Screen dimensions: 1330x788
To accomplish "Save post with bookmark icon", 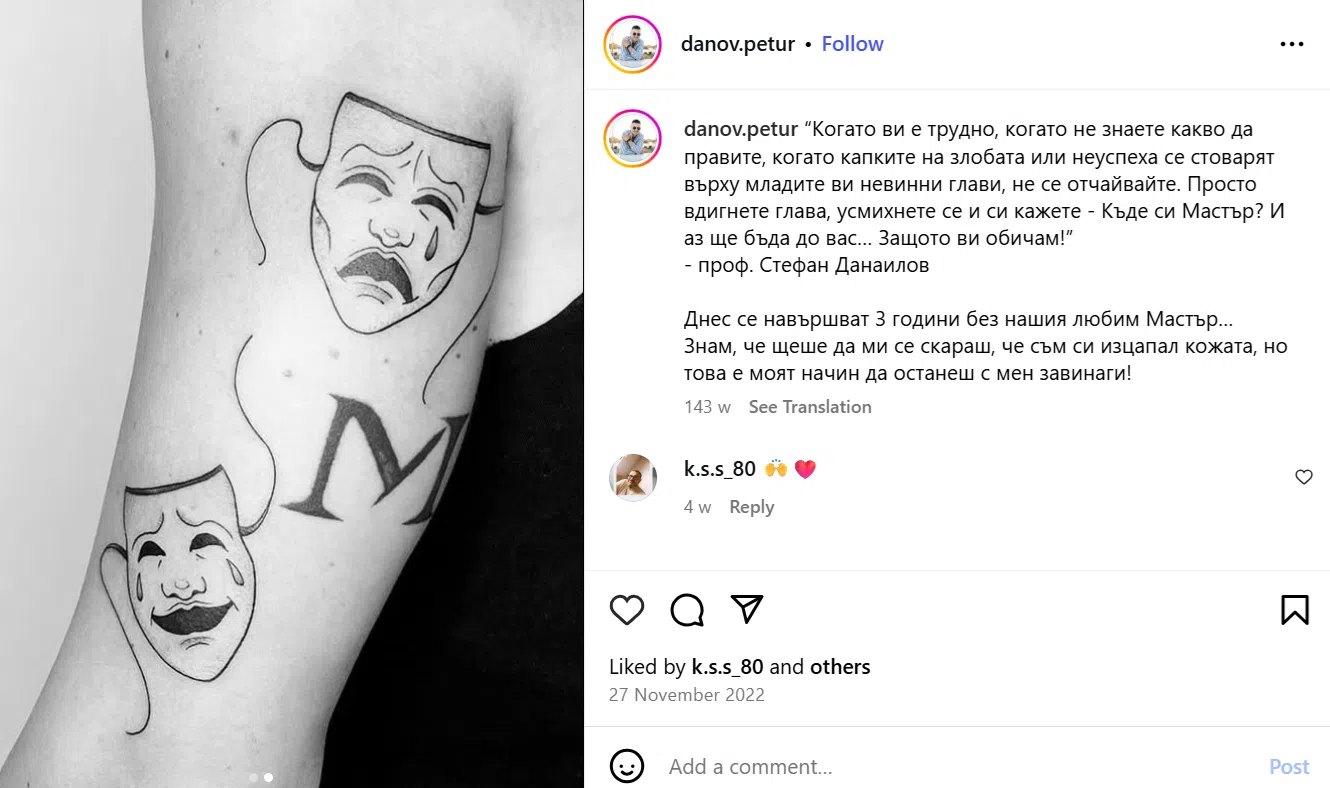I will (1294, 609).
